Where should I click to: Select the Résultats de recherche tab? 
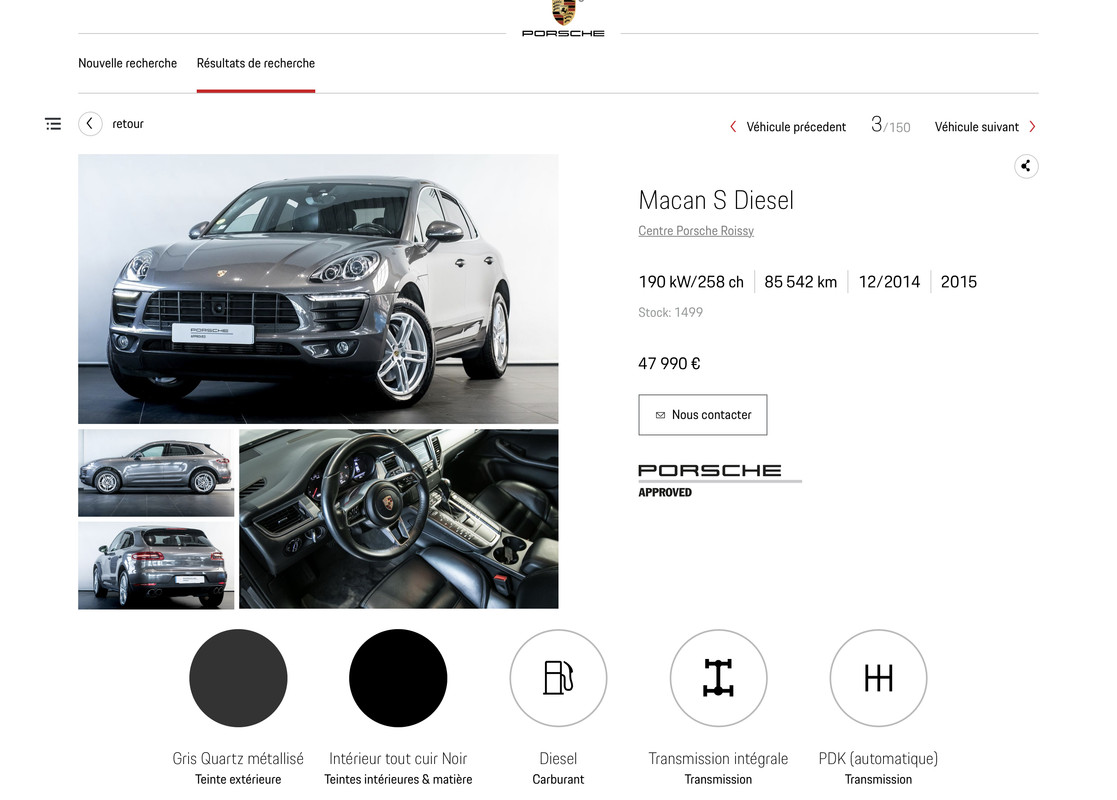pyautogui.click(x=256, y=63)
